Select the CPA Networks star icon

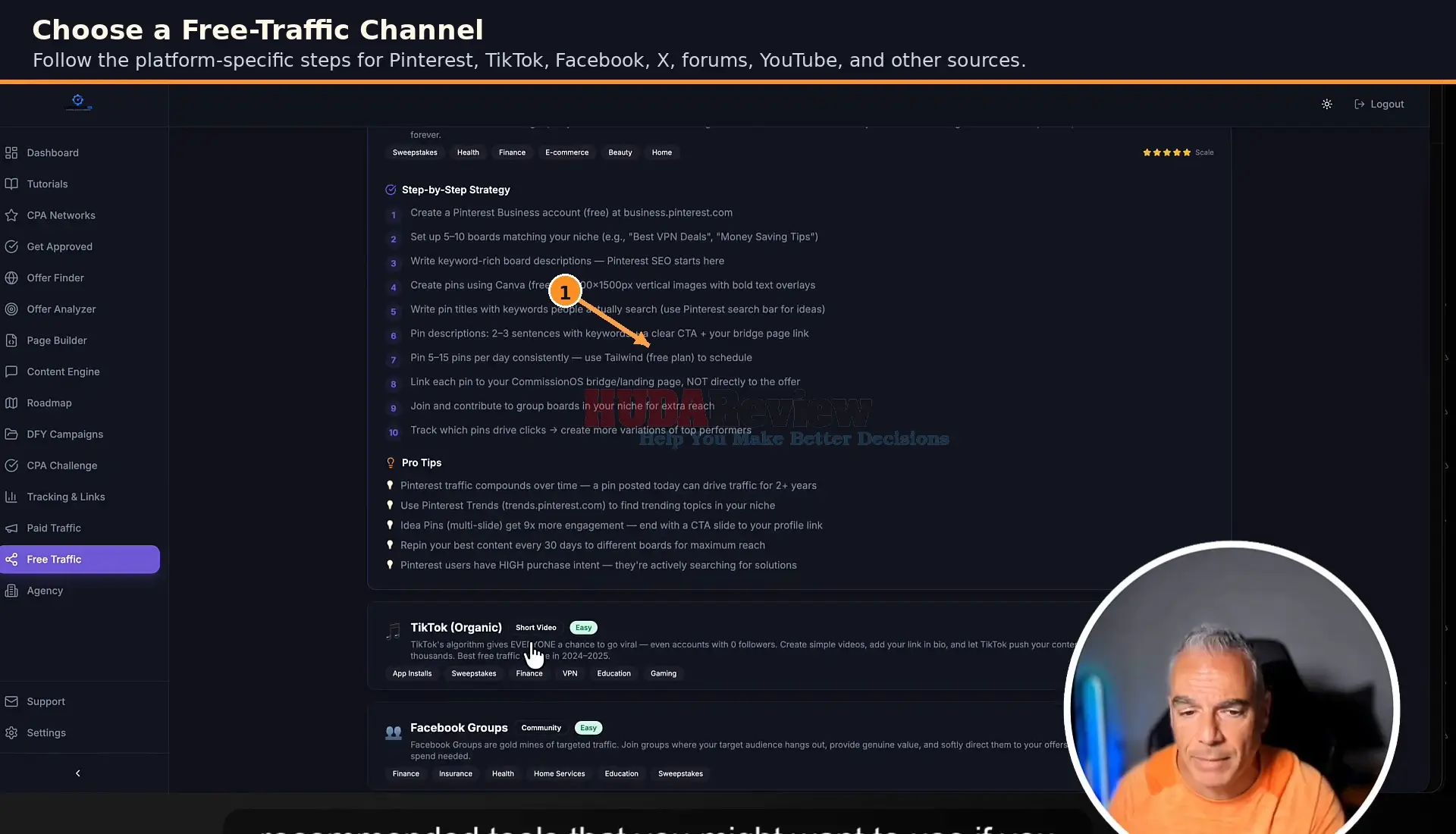[x=11, y=215]
